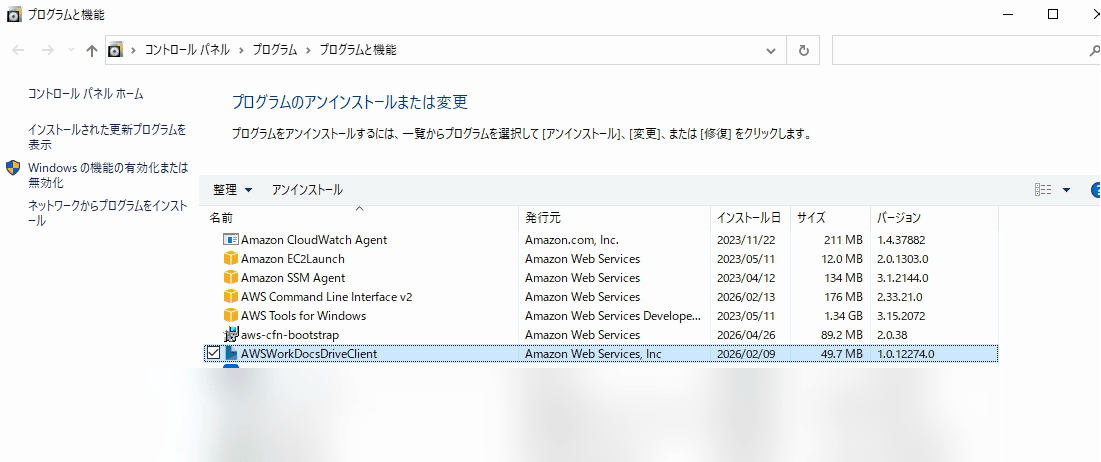Open the 整理 dropdown menu
Image resolution: width=1101 pixels, height=462 pixels.
[233, 190]
